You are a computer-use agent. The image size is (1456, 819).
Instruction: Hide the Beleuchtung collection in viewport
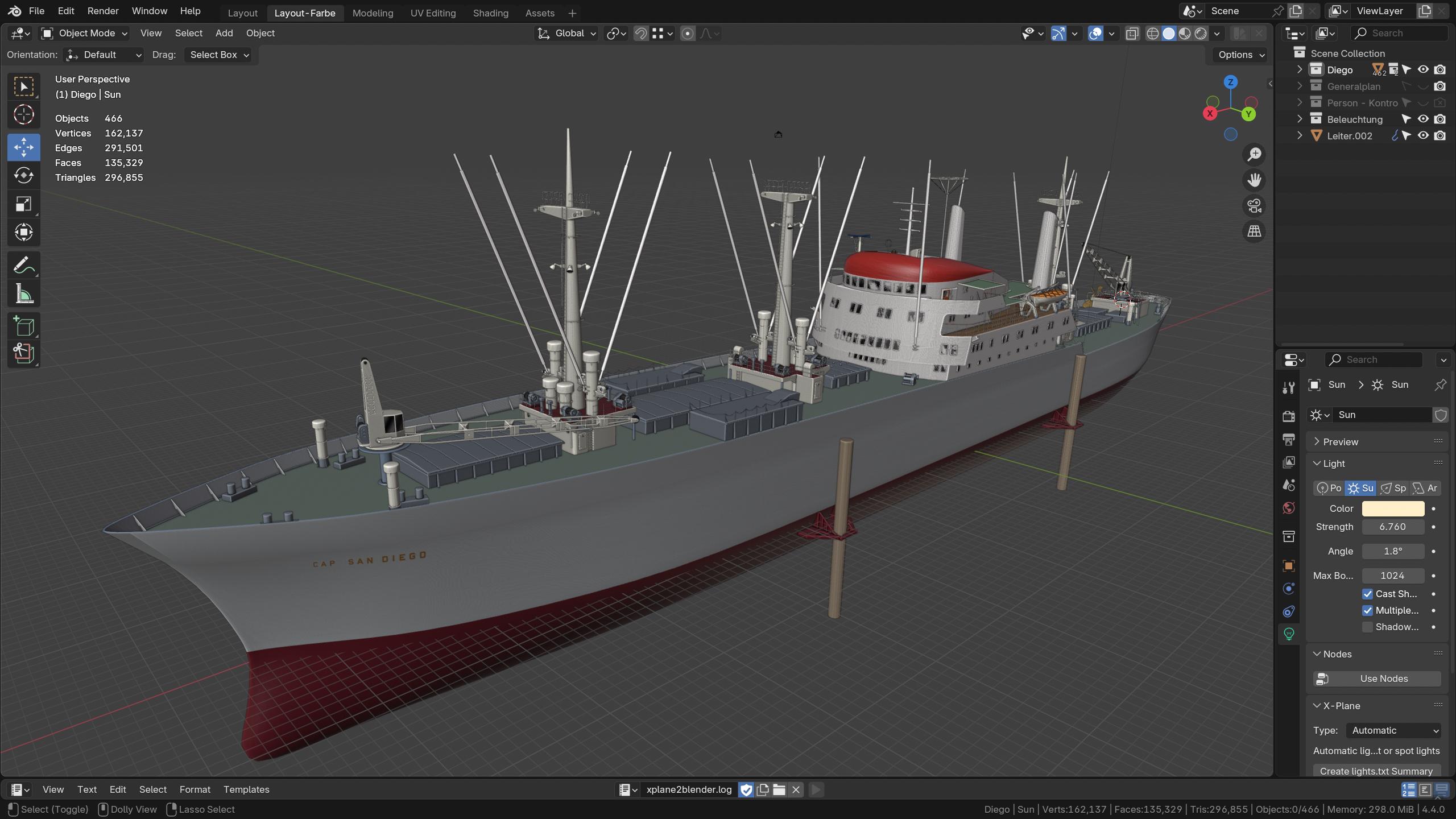1423,119
